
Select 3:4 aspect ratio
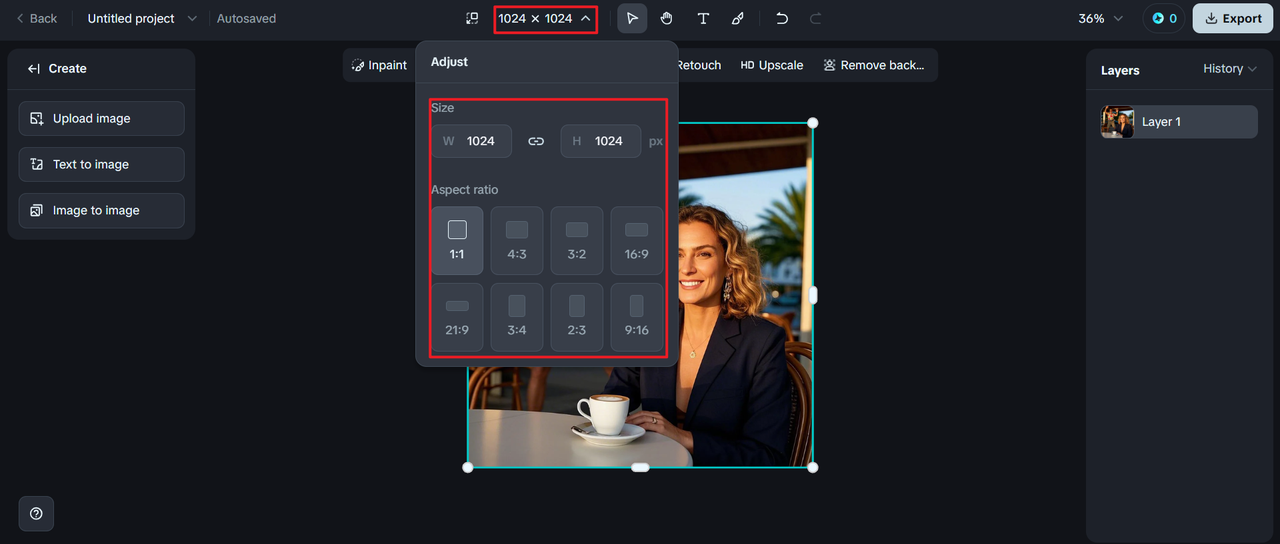(517, 317)
